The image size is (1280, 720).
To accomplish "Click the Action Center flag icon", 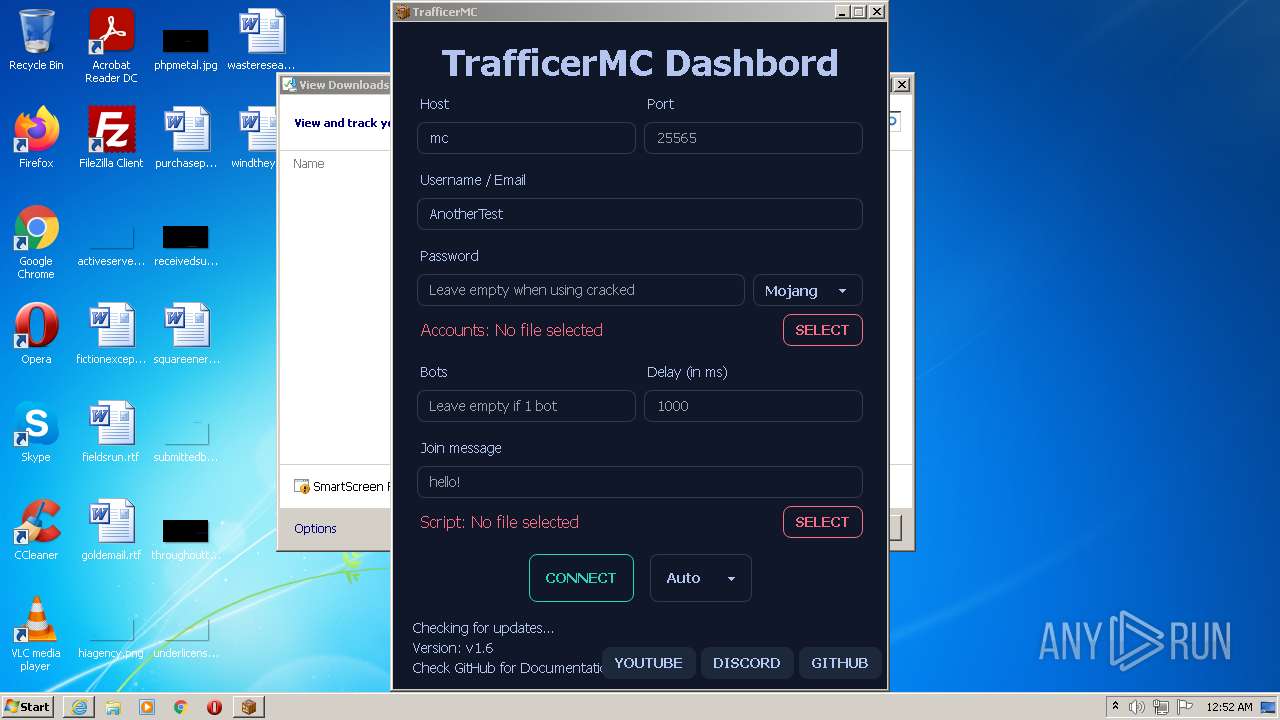I will tap(1184, 706).
